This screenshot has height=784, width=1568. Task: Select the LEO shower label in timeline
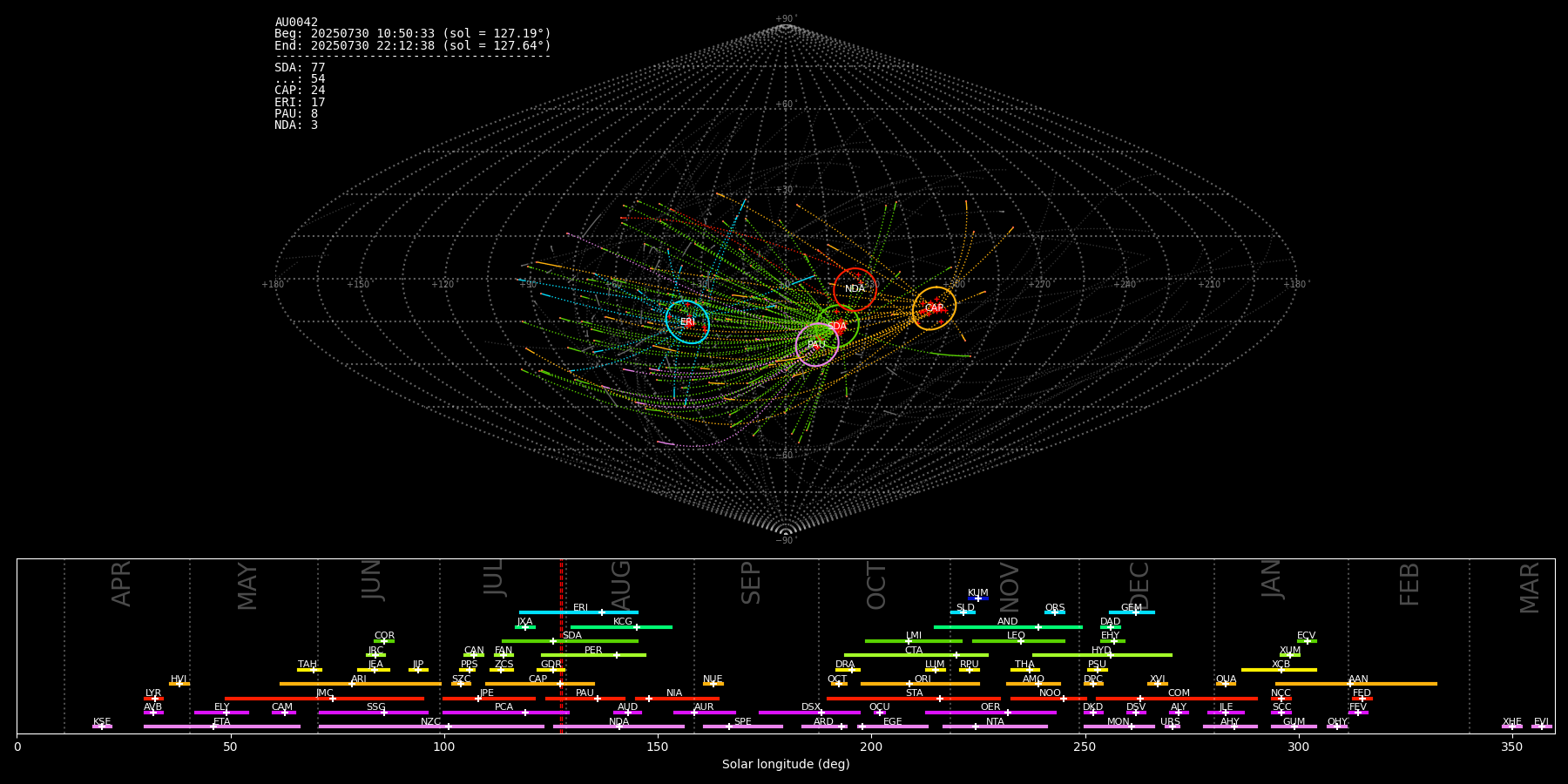1016,635
